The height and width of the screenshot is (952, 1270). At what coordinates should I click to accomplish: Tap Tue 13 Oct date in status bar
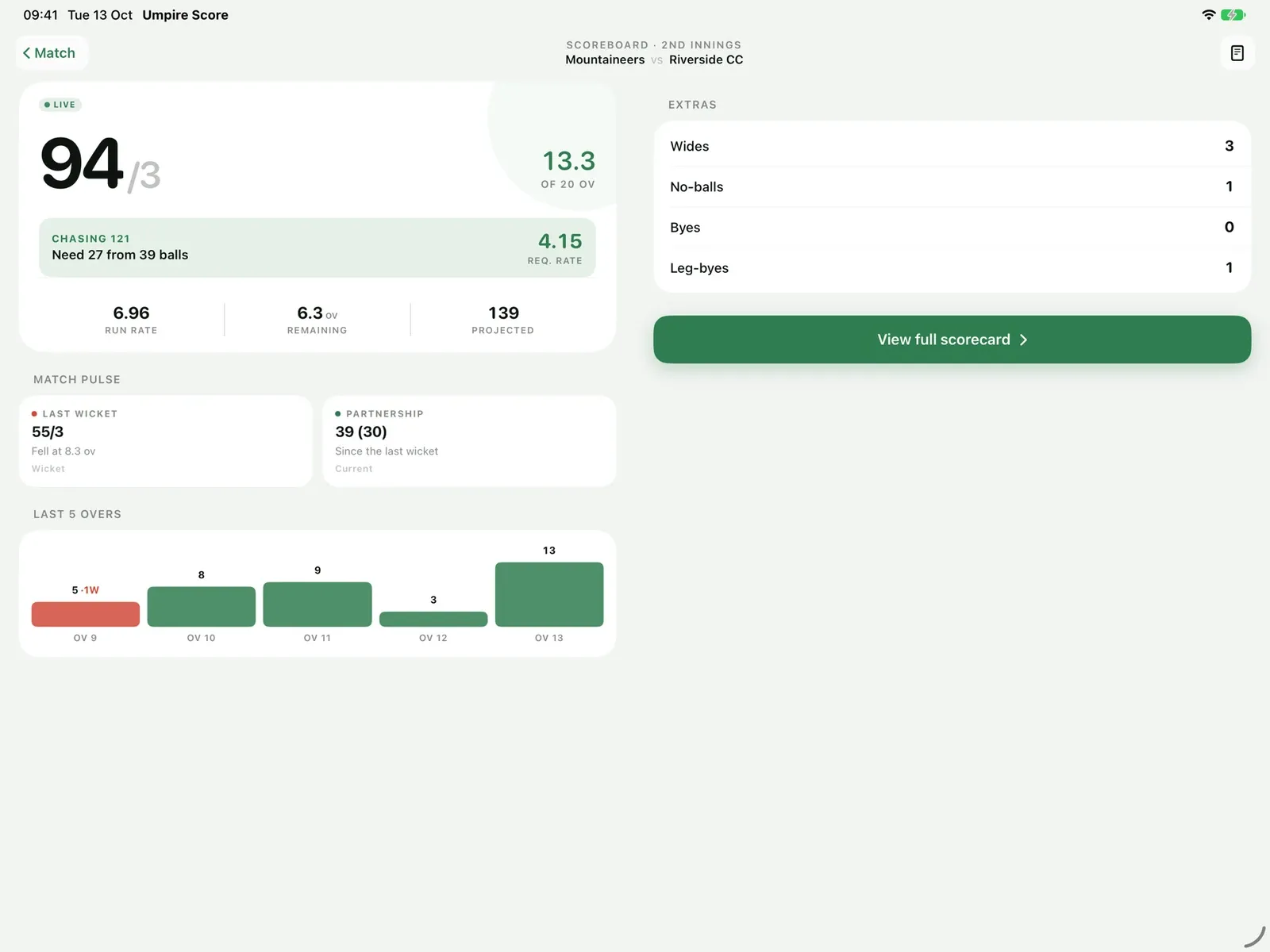coord(100,15)
